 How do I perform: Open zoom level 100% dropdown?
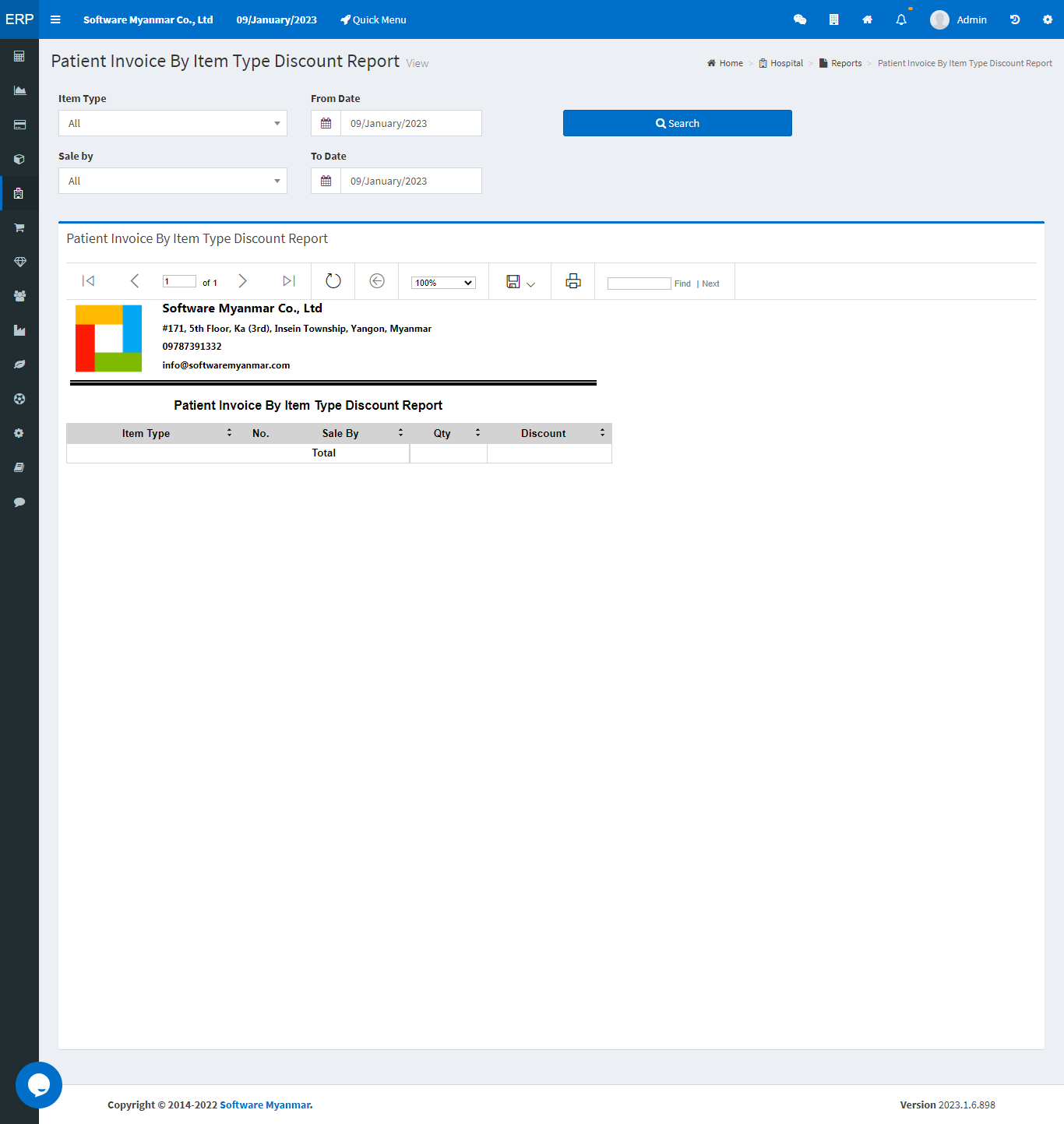443,283
